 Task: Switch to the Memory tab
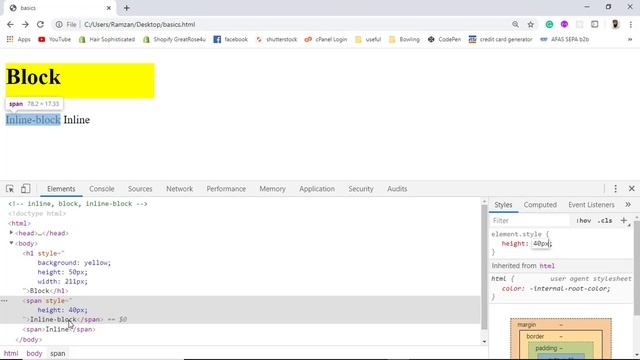point(272,189)
